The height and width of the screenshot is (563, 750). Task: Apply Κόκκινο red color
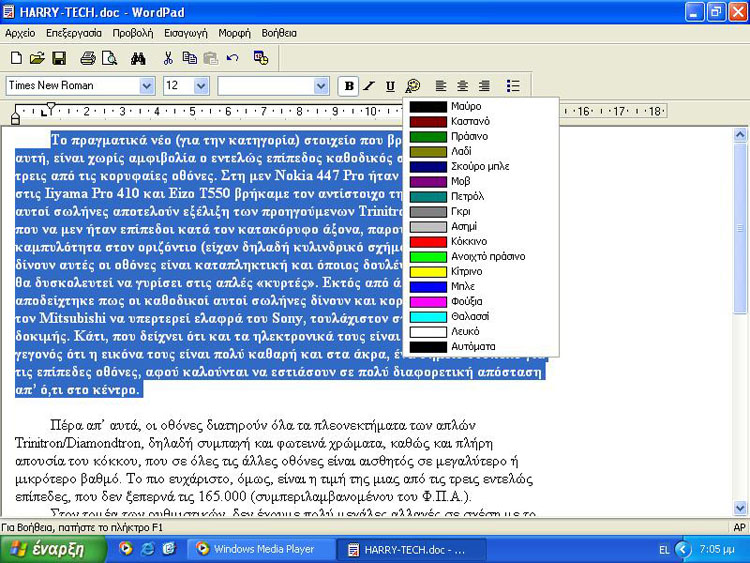coord(481,241)
